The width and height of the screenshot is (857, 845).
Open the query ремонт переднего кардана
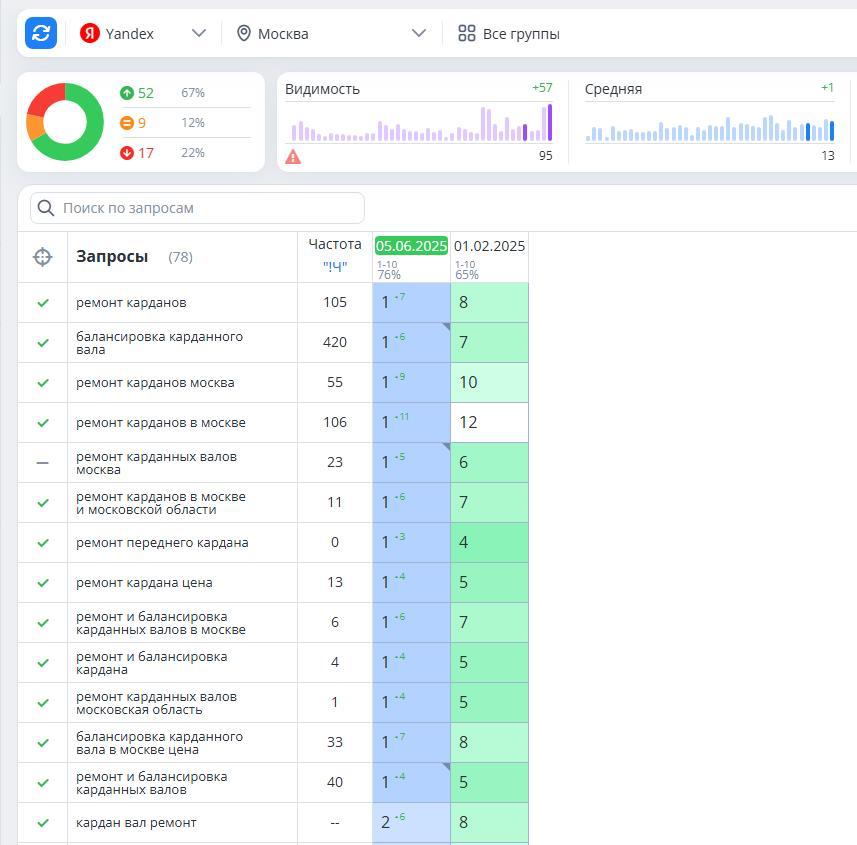pyautogui.click(x=162, y=543)
